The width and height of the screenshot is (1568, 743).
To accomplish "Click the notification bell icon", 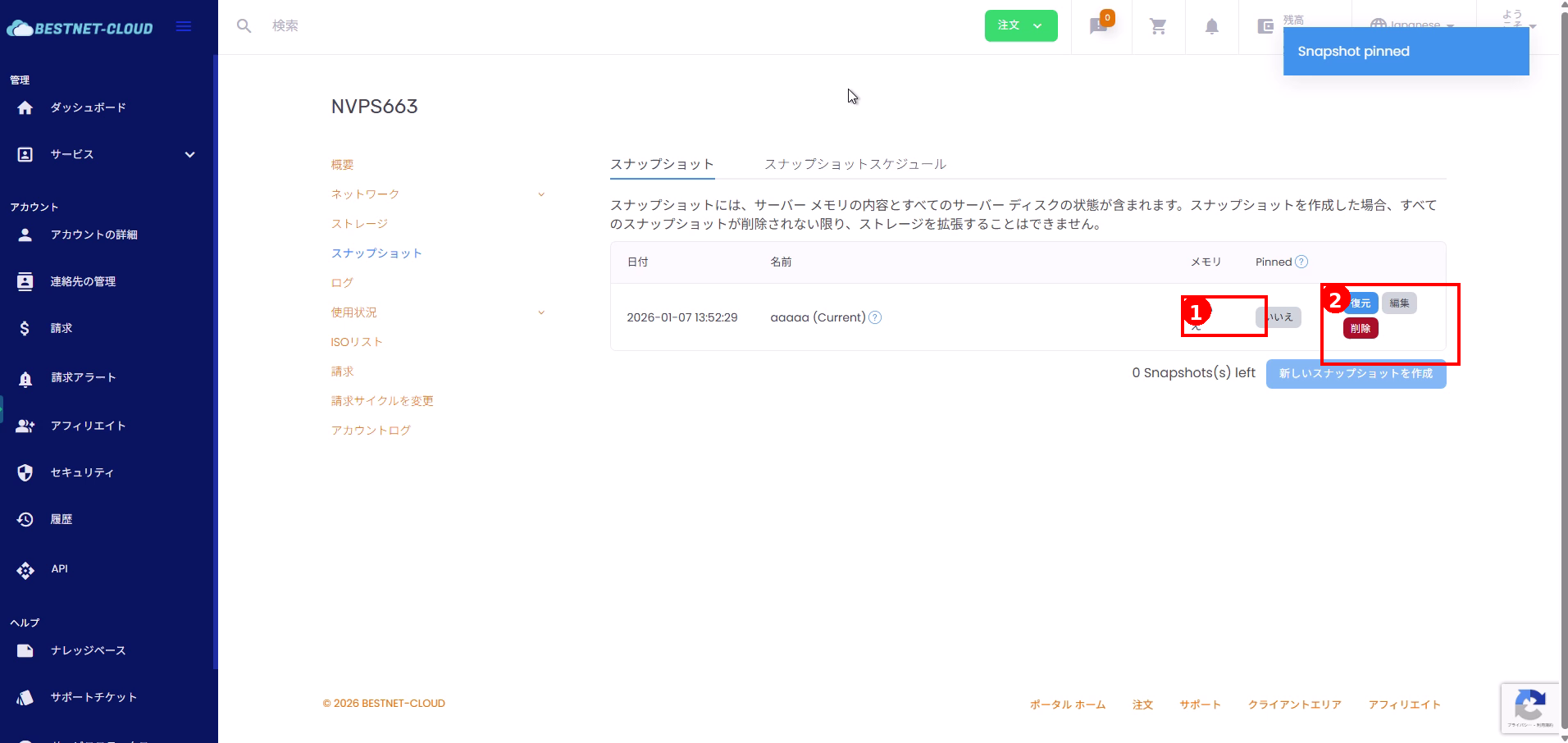I will [x=1211, y=27].
